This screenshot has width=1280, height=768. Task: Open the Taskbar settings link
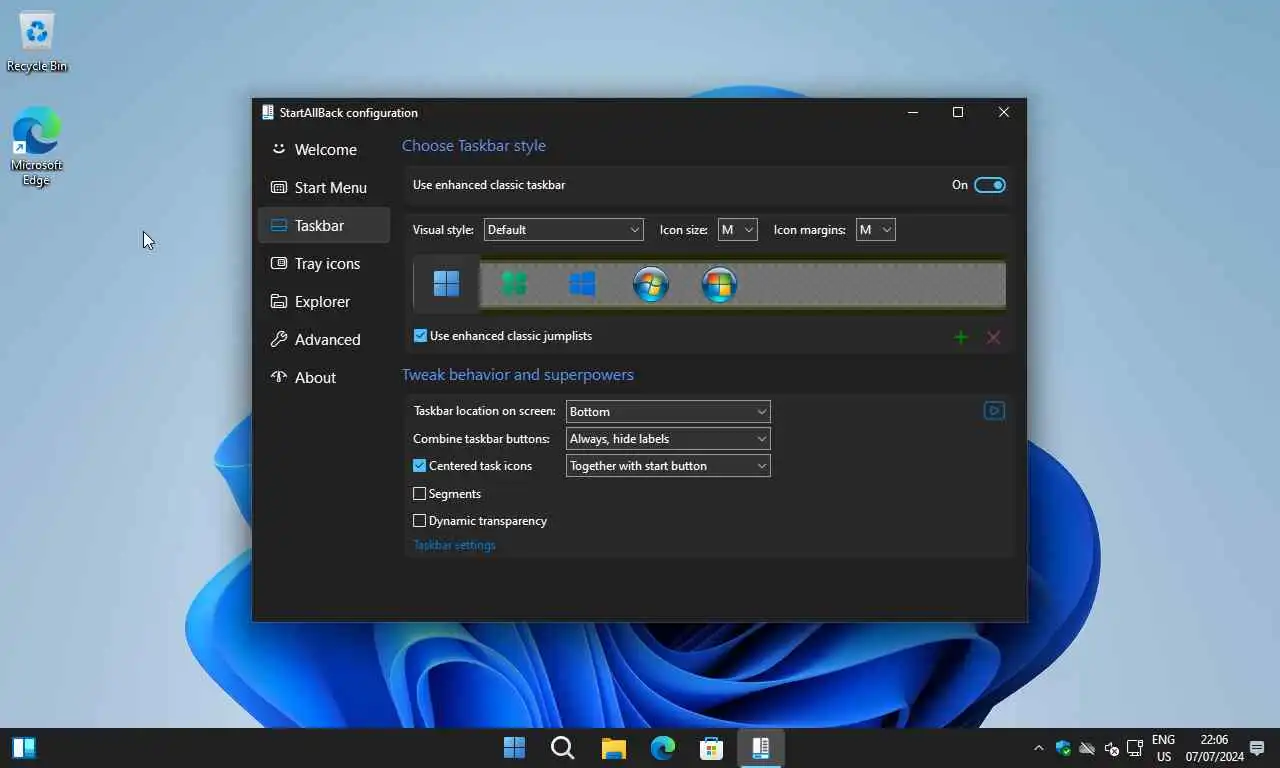coord(454,545)
